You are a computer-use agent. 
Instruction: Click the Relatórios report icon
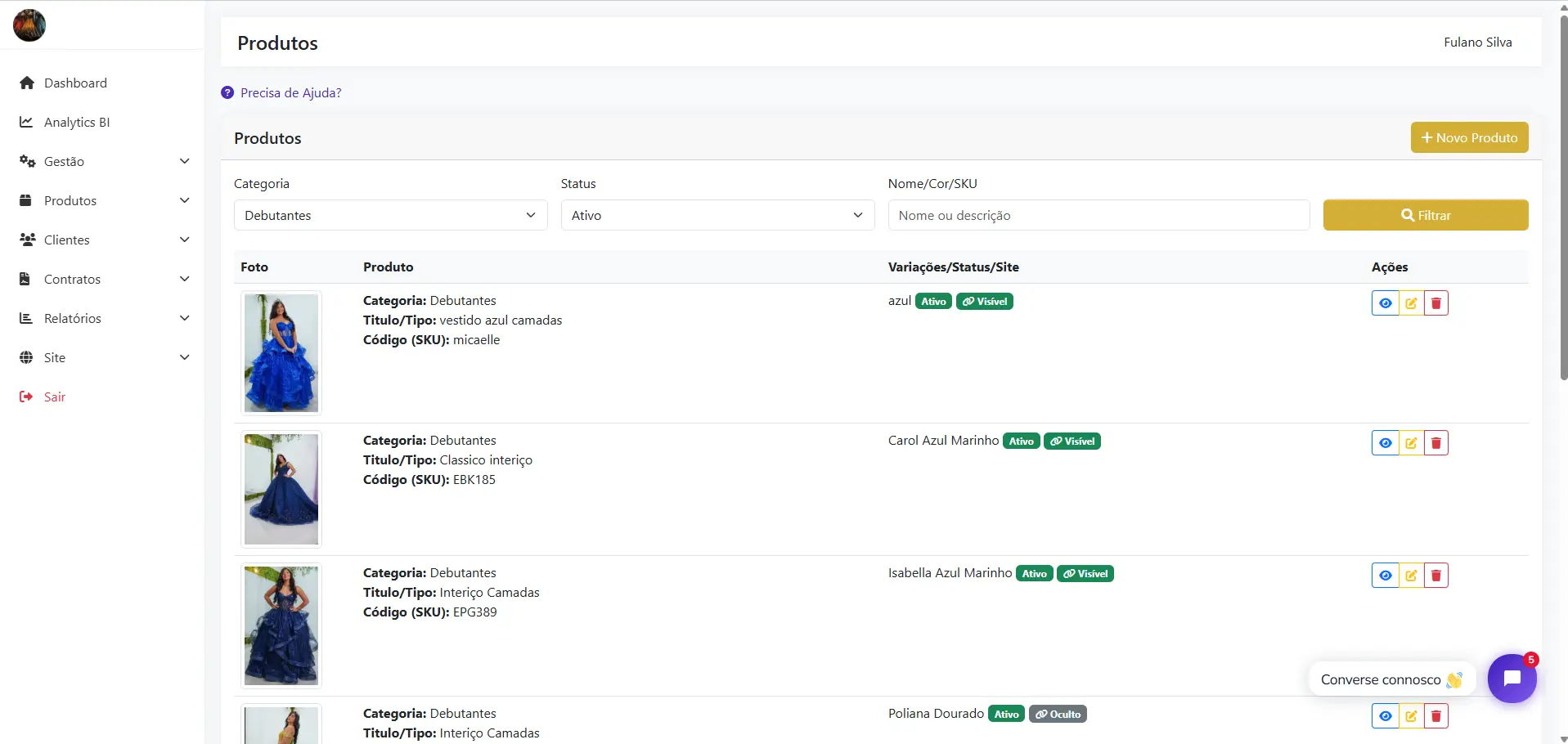click(x=25, y=318)
